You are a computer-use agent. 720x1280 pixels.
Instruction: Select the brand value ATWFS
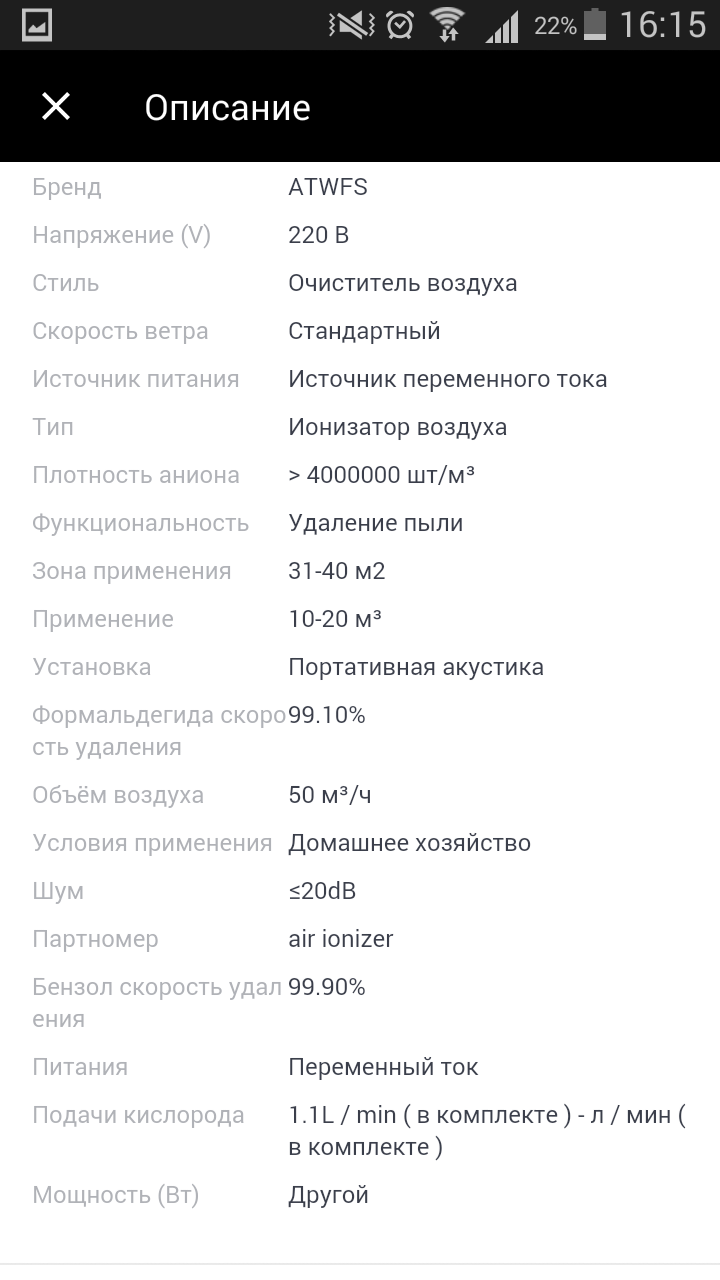coord(328,187)
